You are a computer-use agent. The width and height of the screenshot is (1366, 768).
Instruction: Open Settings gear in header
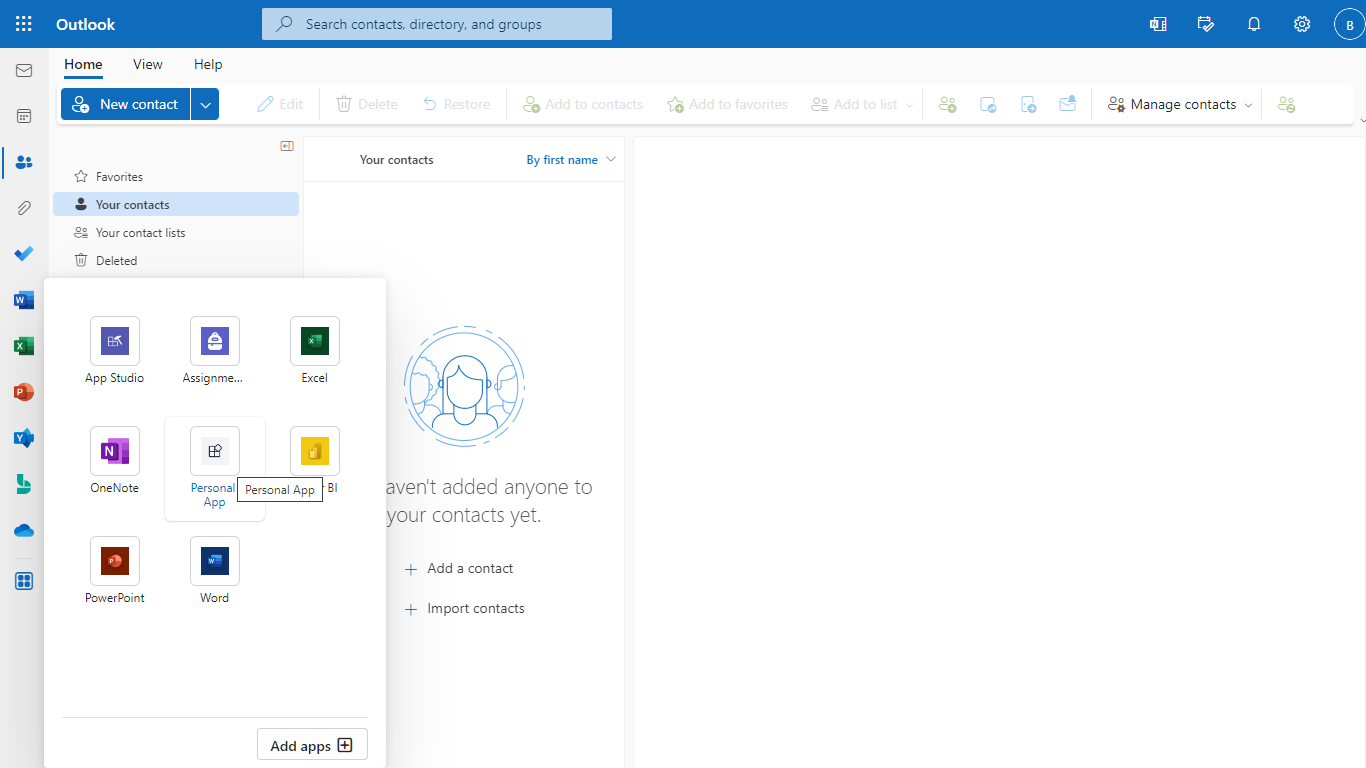click(1302, 24)
